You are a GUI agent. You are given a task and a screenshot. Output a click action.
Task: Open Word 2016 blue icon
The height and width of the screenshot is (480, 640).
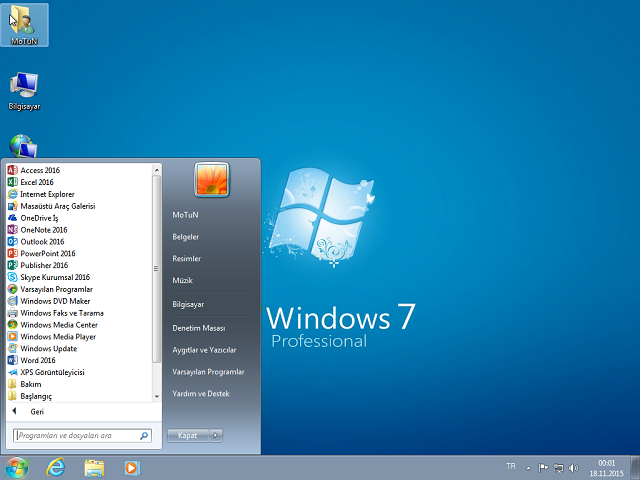(13, 360)
